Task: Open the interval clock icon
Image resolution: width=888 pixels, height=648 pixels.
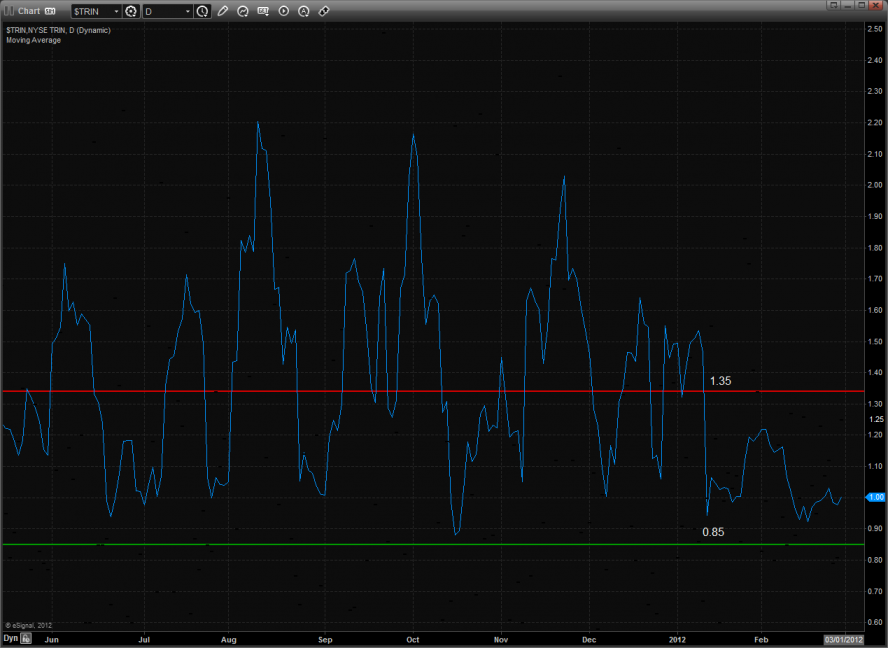Action: tap(203, 11)
